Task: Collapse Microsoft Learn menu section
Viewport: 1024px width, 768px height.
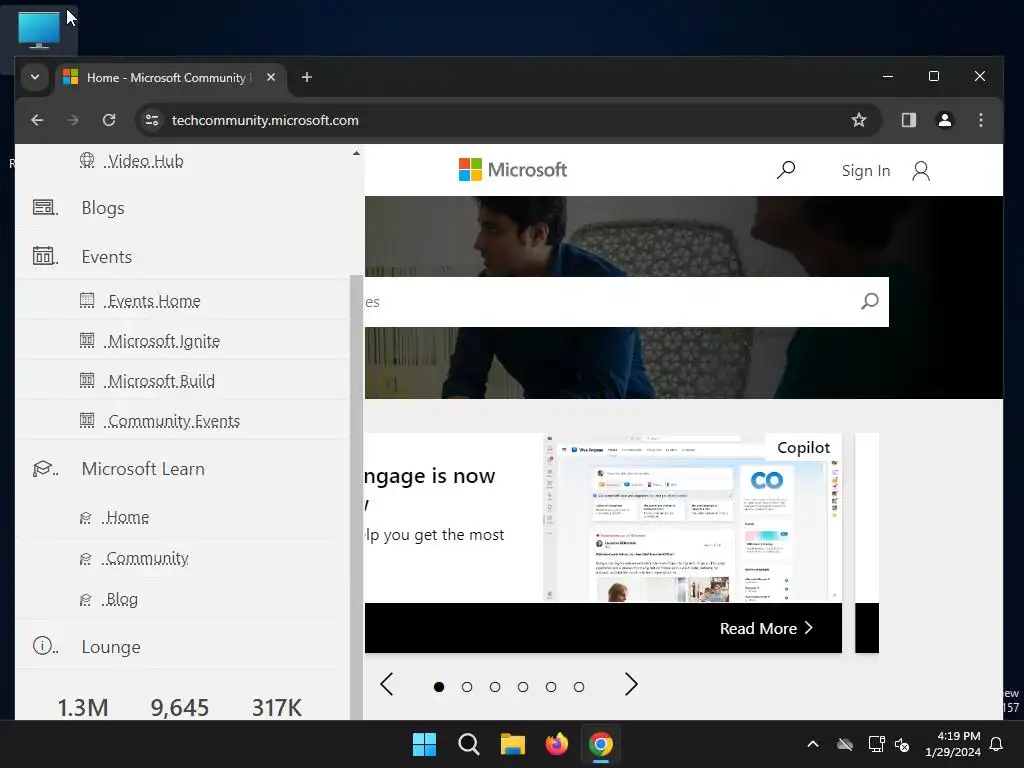Action: click(143, 469)
